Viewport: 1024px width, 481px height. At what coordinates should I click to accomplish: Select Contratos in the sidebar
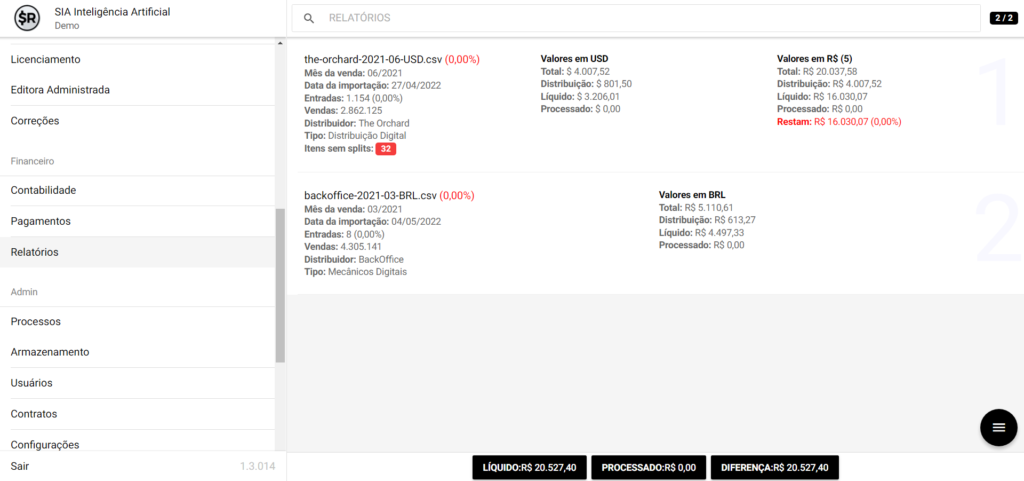tap(34, 414)
